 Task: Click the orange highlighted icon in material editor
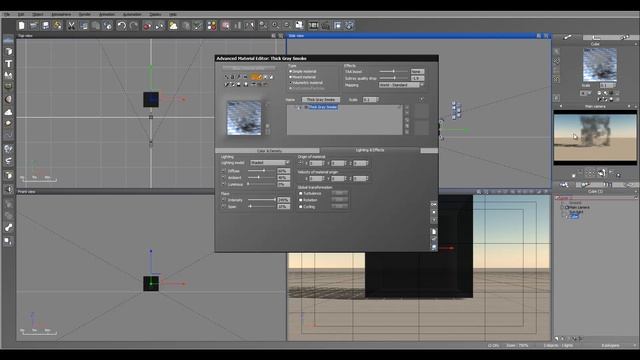pyautogui.click(x=256, y=77)
